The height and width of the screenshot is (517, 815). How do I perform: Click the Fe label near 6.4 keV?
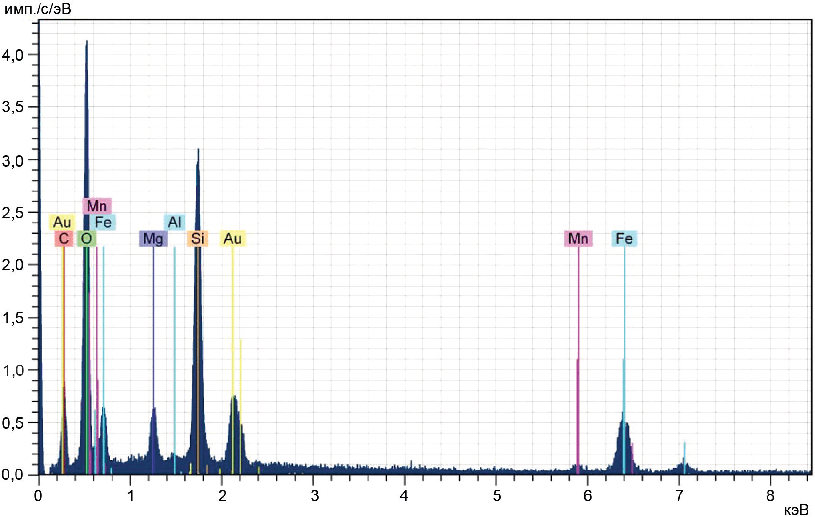(624, 239)
